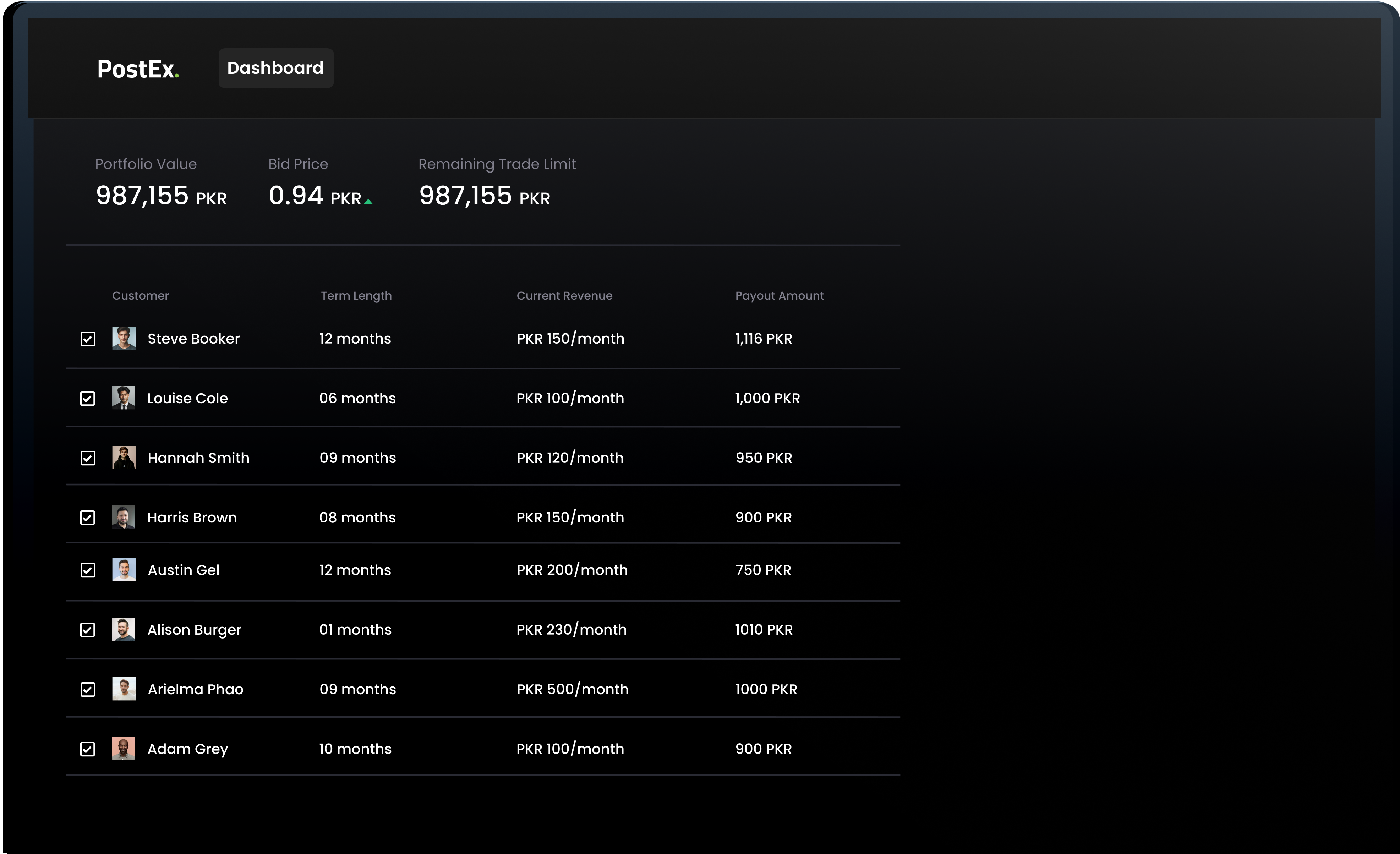Toggle the Hannah Smith checkbox
This screenshot has height=854, width=1400.
tap(88, 458)
